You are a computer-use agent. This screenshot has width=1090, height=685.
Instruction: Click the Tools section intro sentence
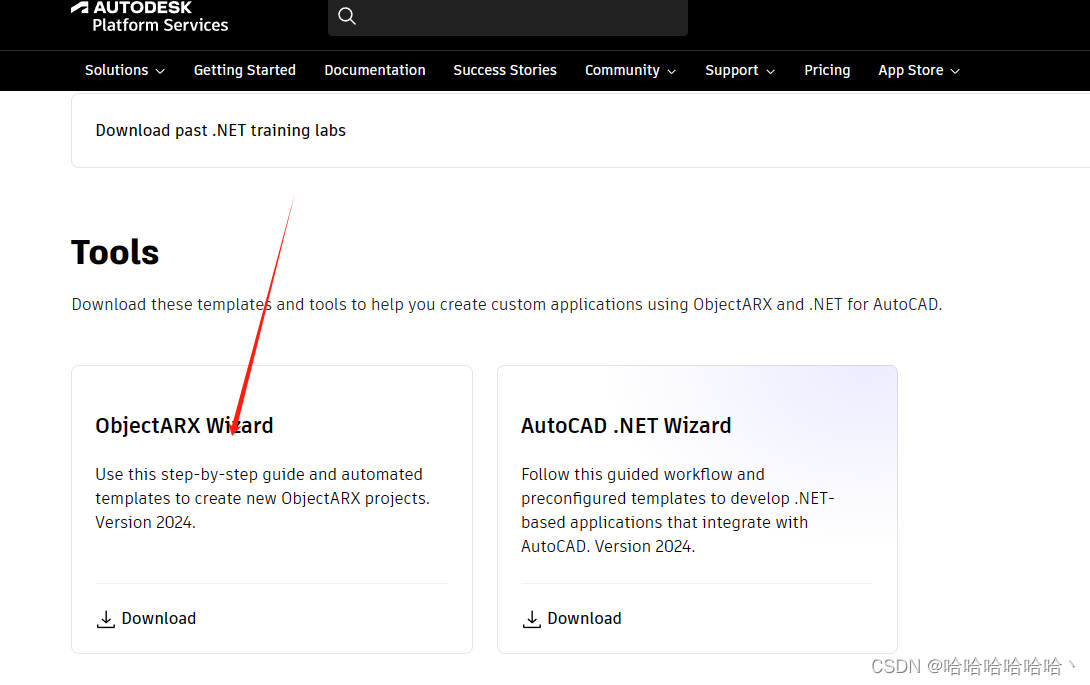tap(507, 305)
